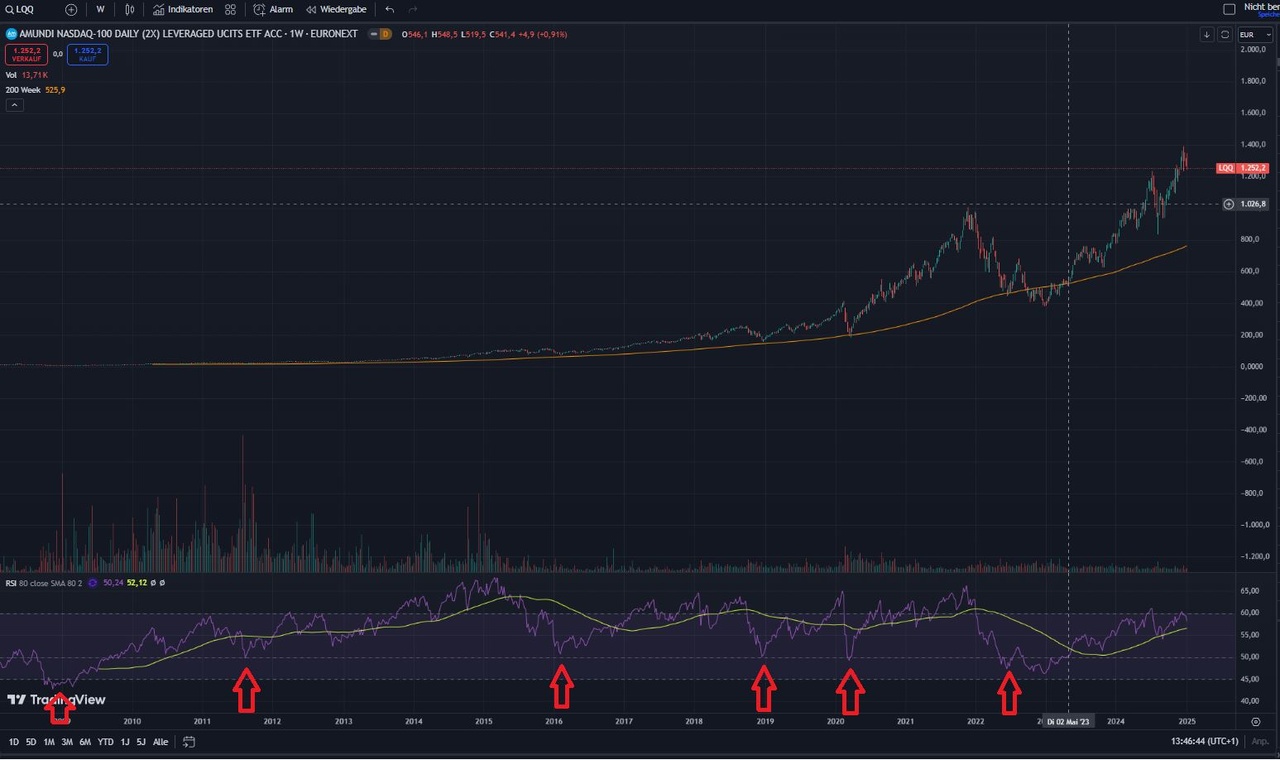Open the W interval selector
Viewport: 1280px width, 760px height.
click(x=100, y=9)
